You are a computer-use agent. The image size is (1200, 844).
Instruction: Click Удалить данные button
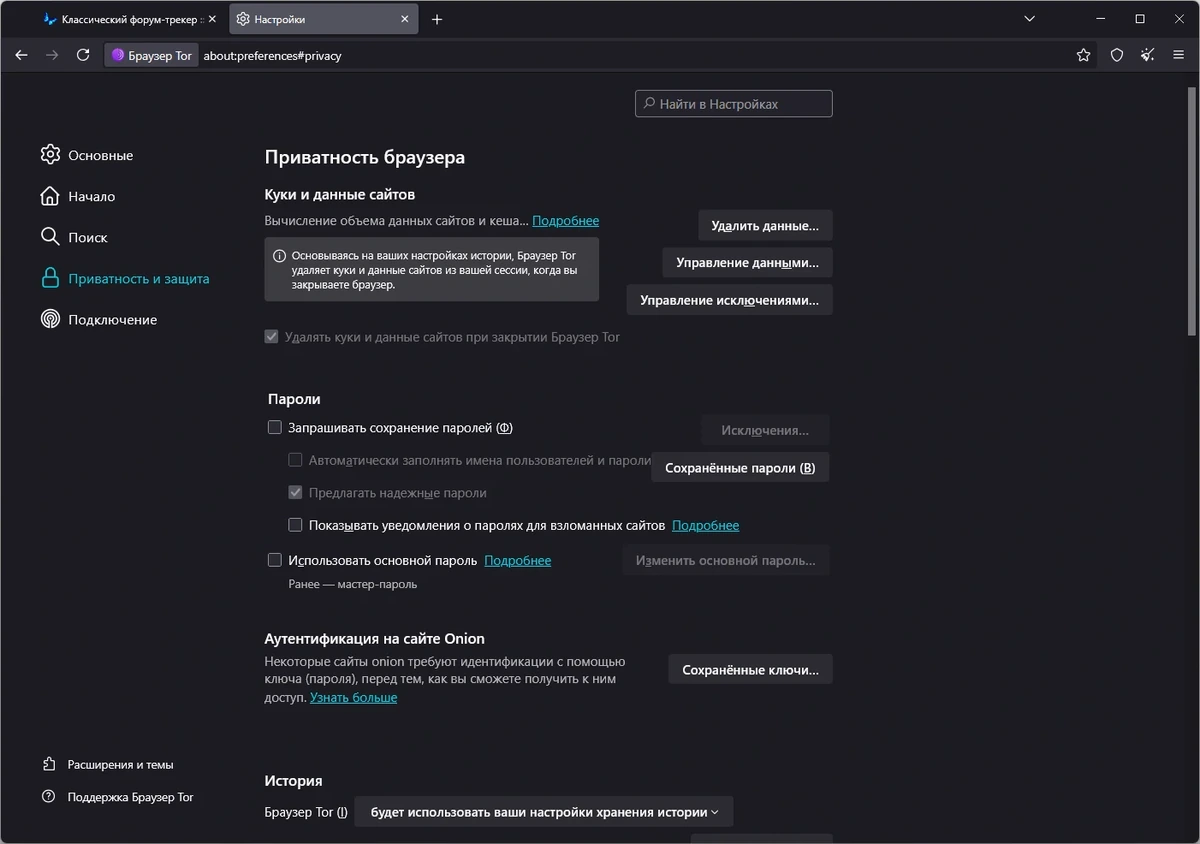(x=765, y=225)
